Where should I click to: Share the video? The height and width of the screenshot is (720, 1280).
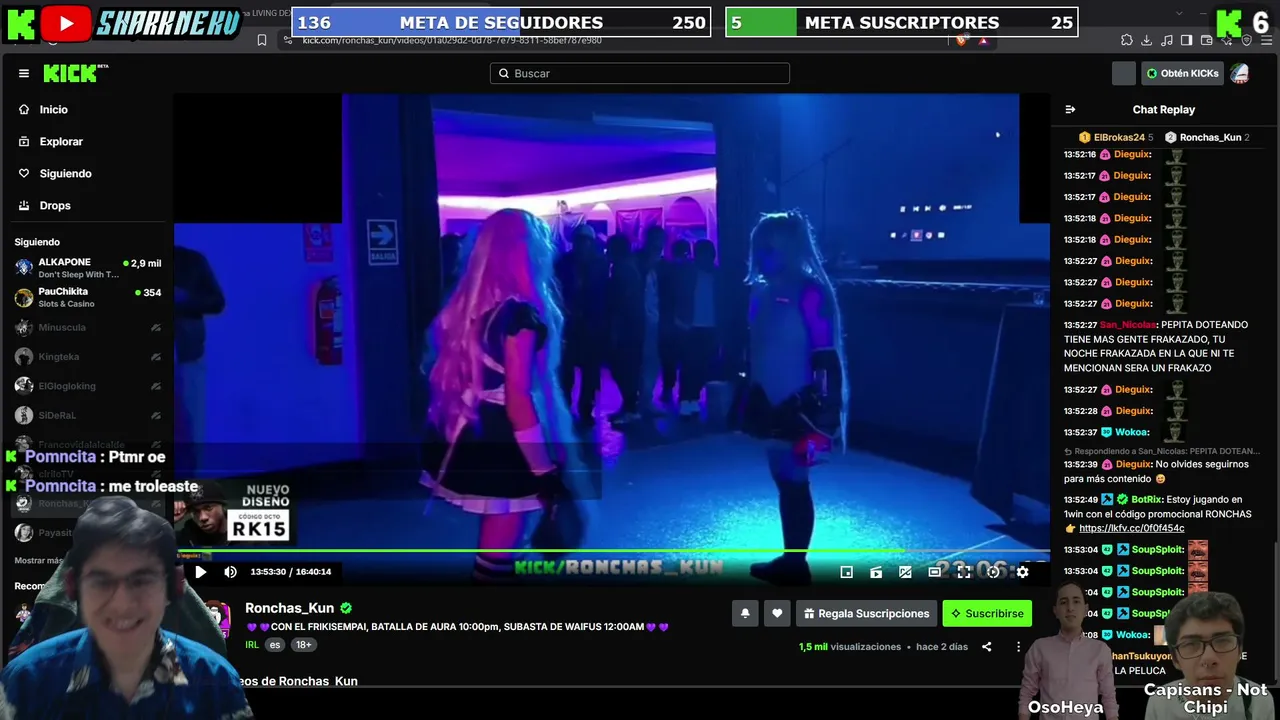click(986, 647)
